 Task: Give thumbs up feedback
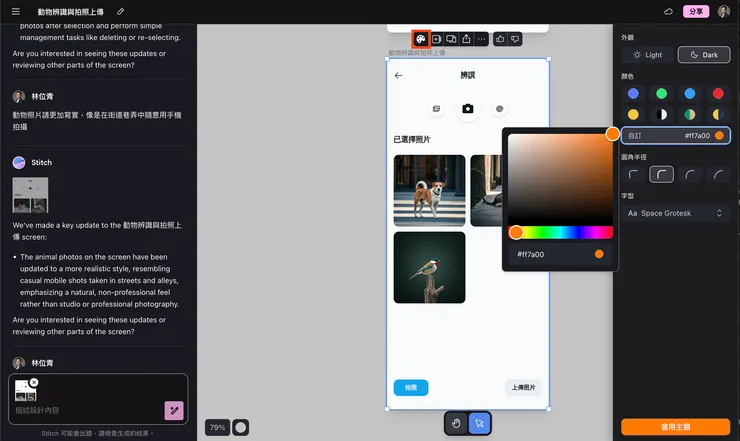click(x=500, y=39)
